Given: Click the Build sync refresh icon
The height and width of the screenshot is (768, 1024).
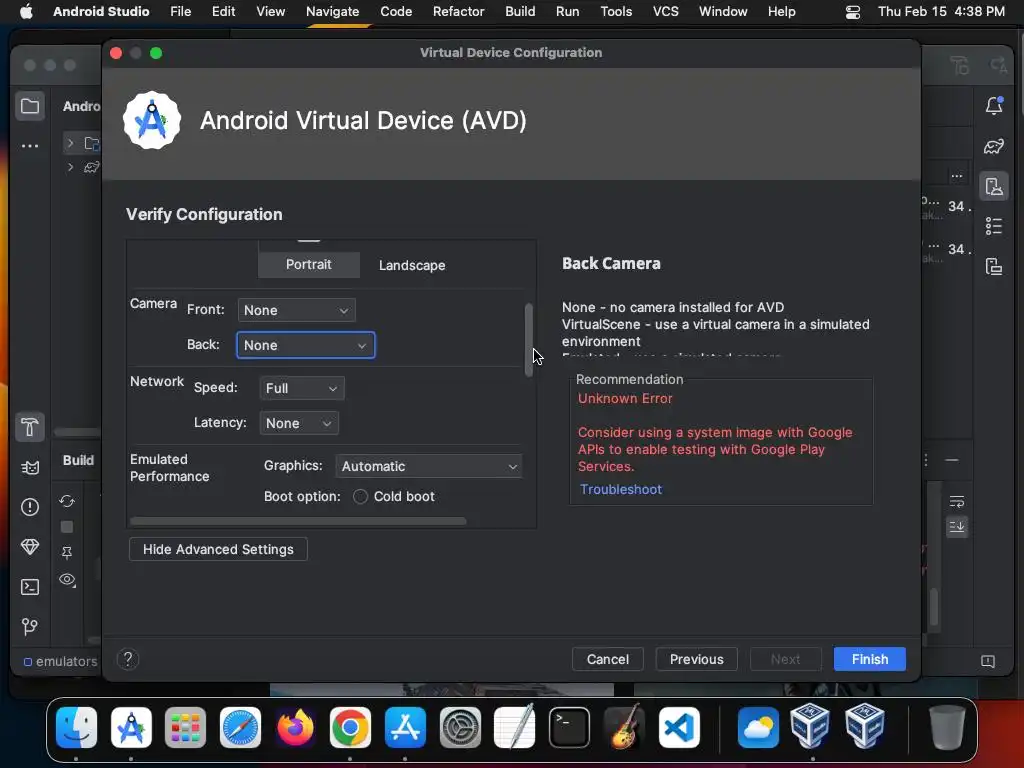Looking at the screenshot, I should 67,501.
